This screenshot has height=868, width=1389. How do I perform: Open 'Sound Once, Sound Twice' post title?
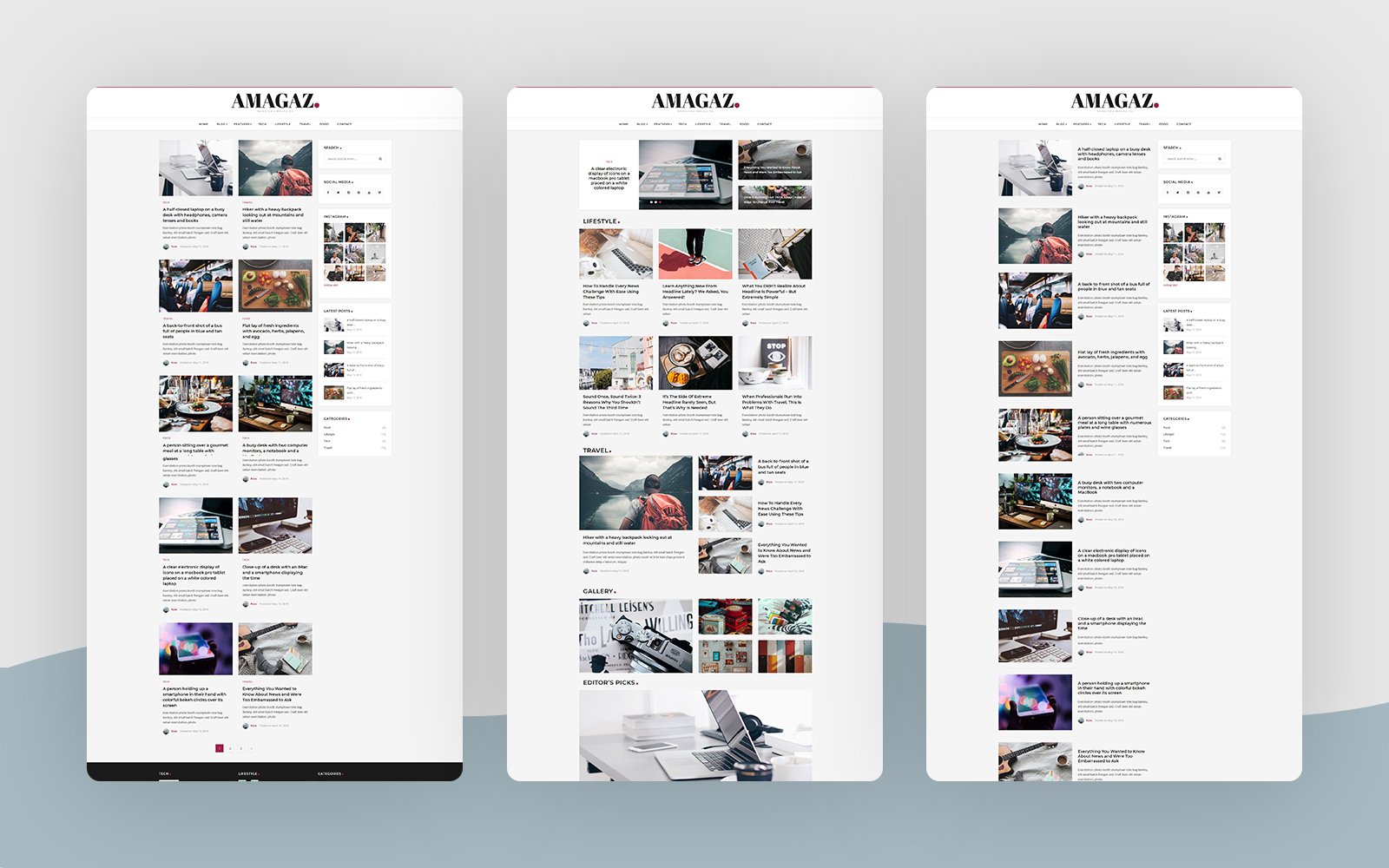coord(612,402)
